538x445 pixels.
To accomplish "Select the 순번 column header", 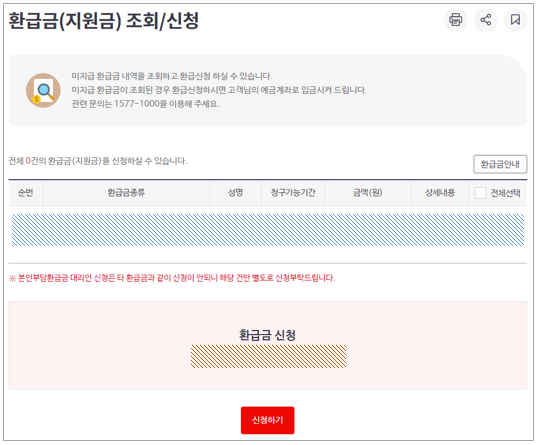I will point(25,193).
